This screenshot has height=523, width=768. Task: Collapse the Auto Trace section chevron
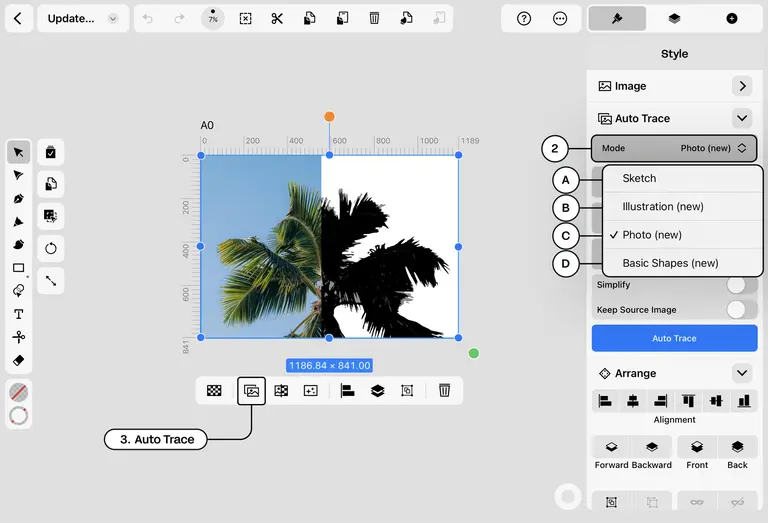click(742, 118)
